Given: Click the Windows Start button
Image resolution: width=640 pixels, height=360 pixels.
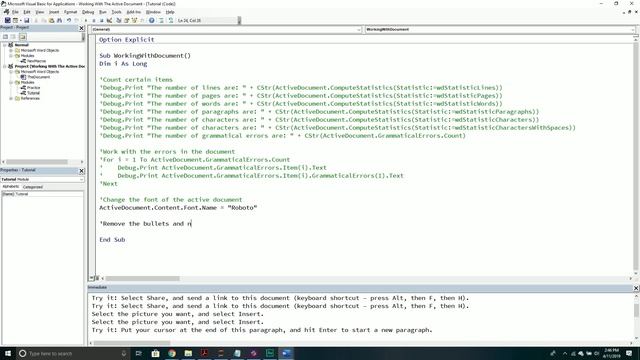Looking at the screenshot, I should tap(8, 353).
